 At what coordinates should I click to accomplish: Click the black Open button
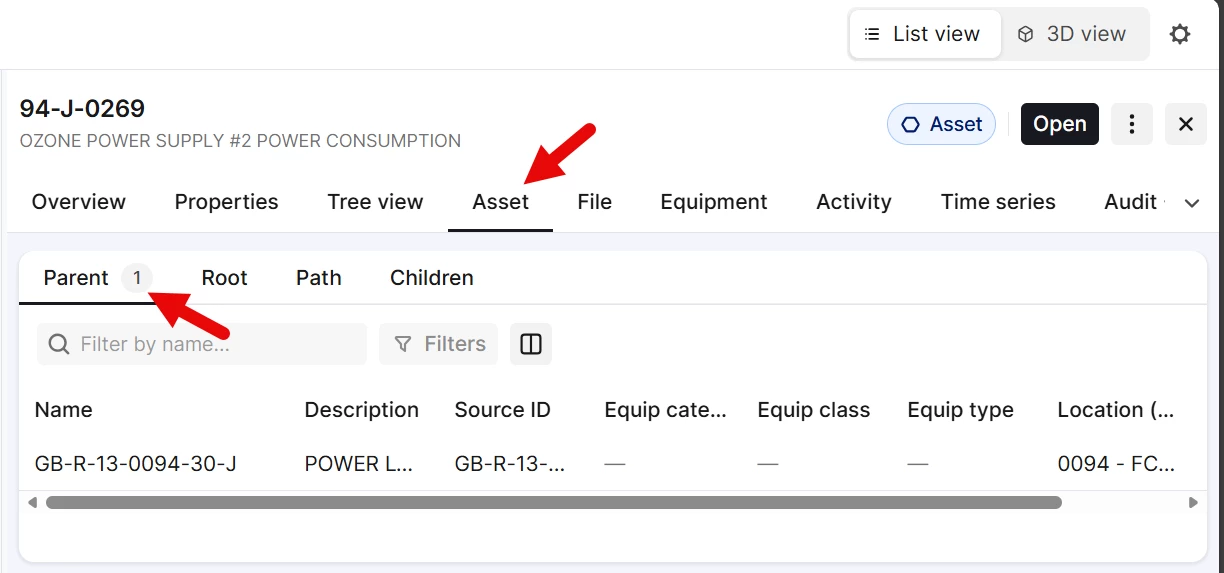pos(1059,124)
